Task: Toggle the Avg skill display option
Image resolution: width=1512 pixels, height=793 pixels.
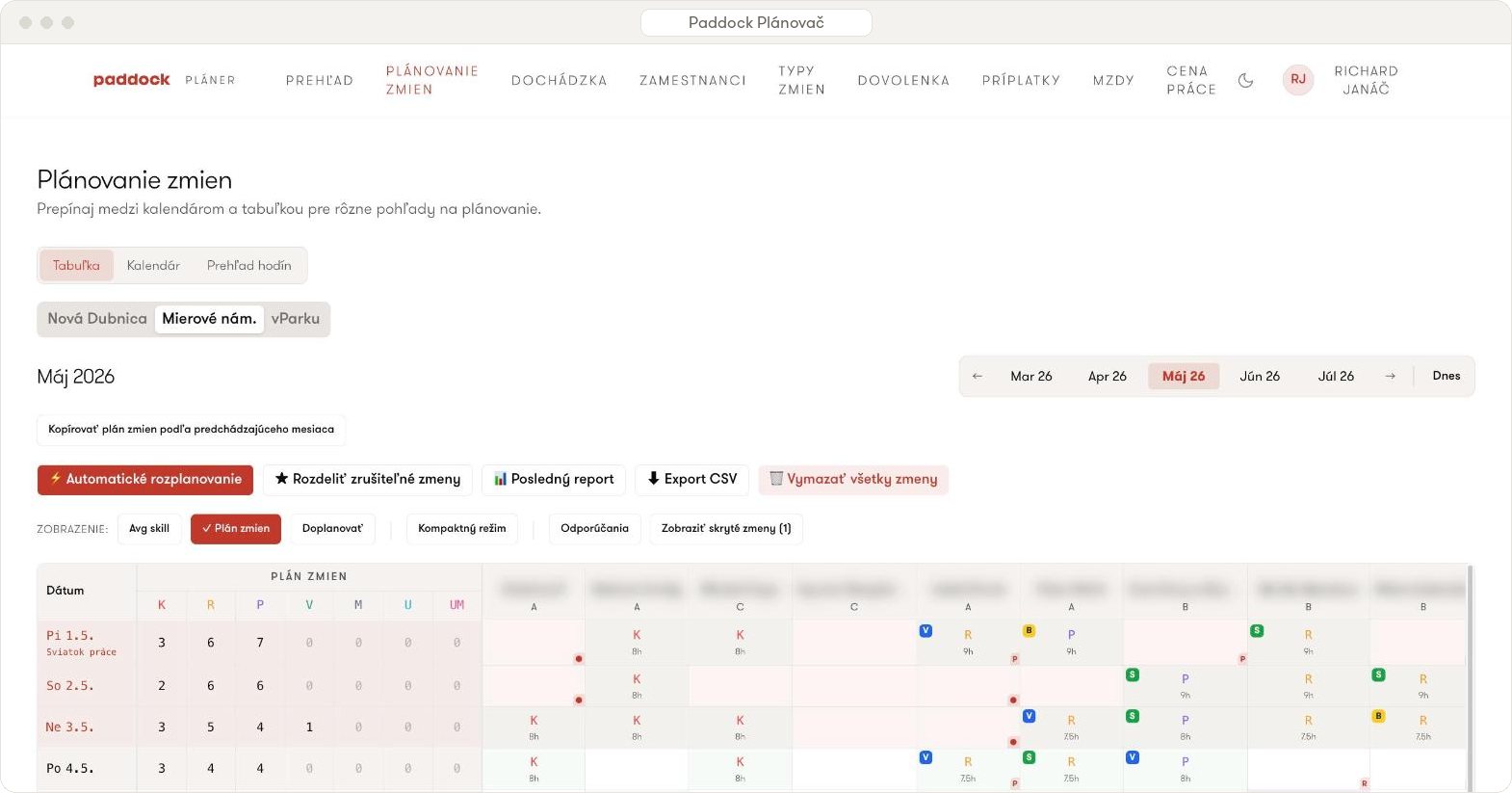Action: point(149,529)
